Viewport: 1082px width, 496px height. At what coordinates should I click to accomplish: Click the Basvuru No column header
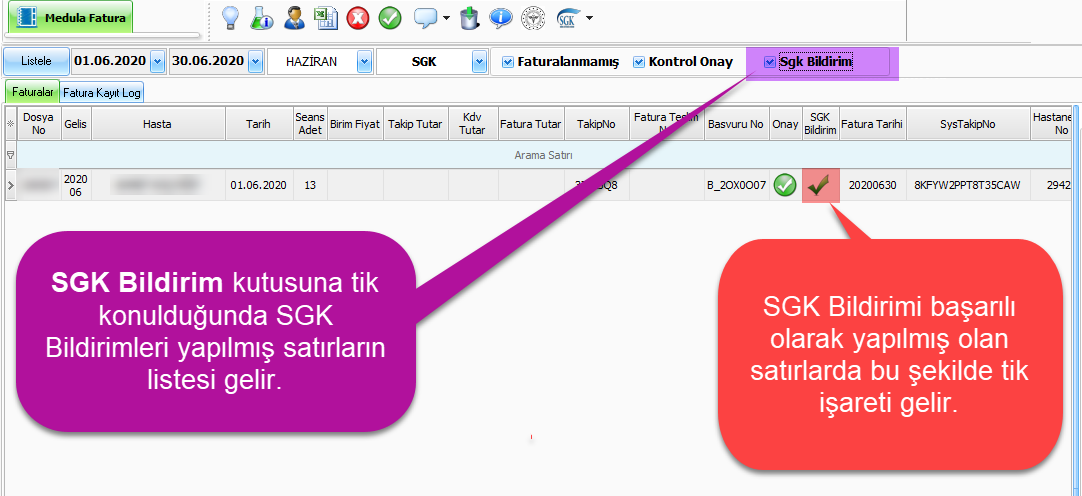(737, 124)
